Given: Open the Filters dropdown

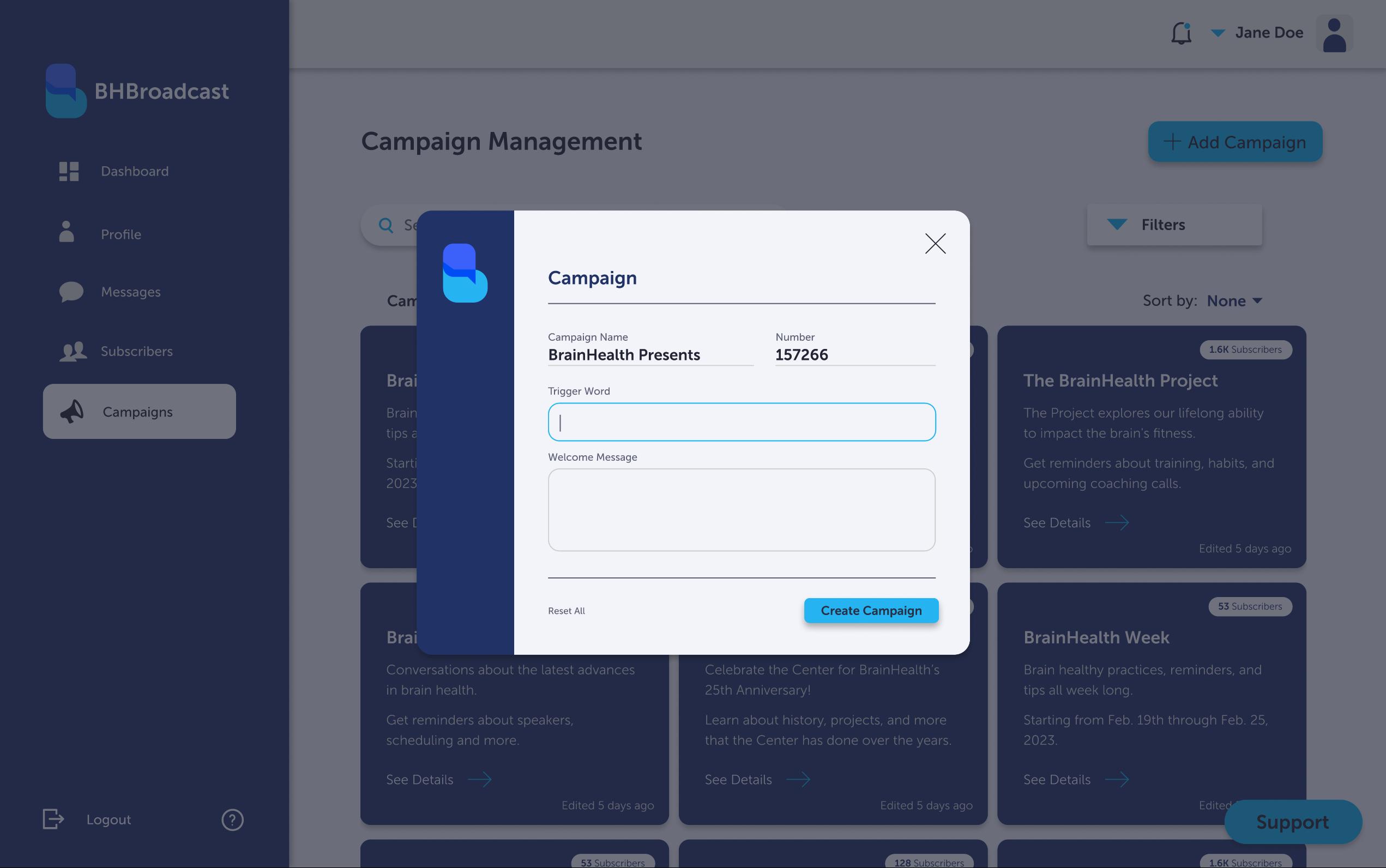Looking at the screenshot, I should [x=1174, y=225].
